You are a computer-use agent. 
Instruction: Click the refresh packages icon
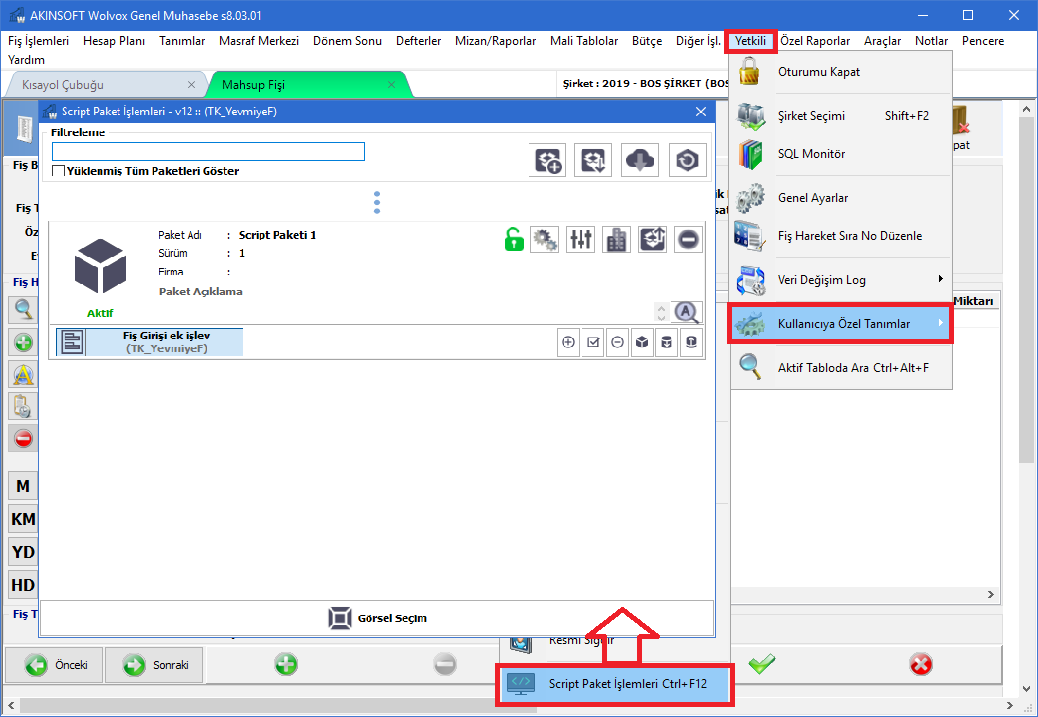[x=687, y=160]
